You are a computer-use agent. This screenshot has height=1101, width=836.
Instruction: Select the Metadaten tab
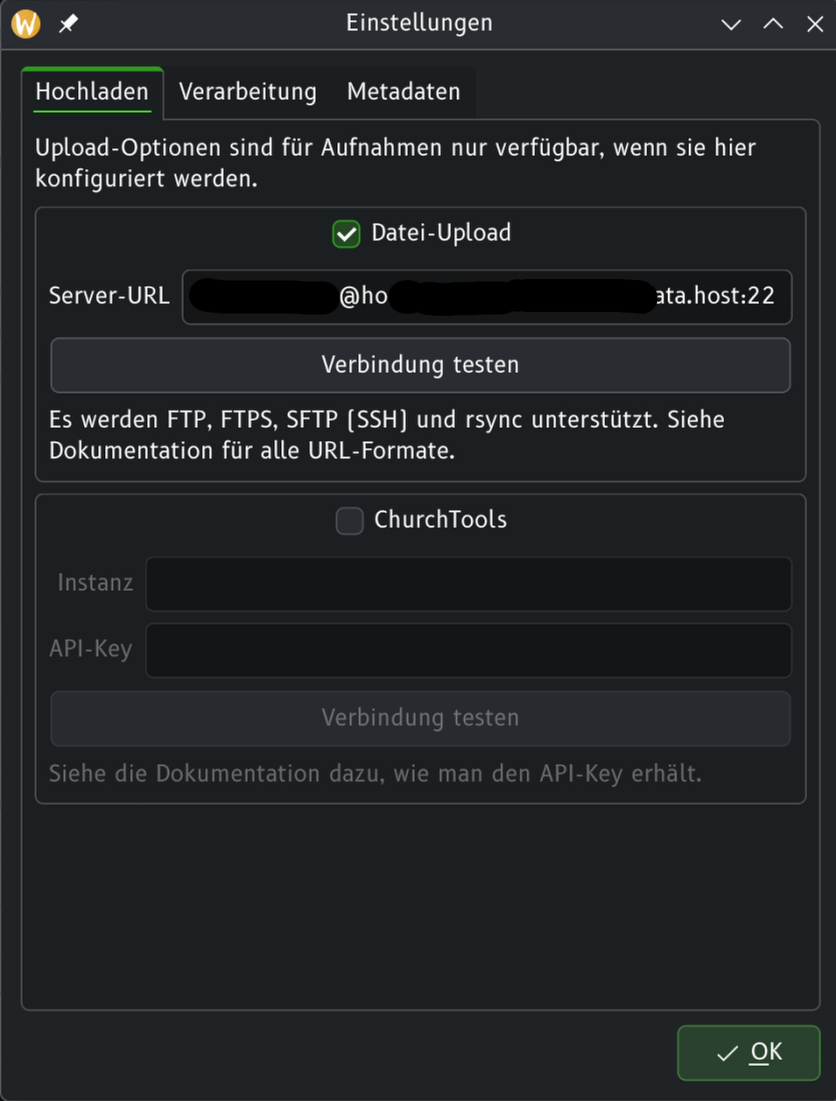click(x=403, y=92)
